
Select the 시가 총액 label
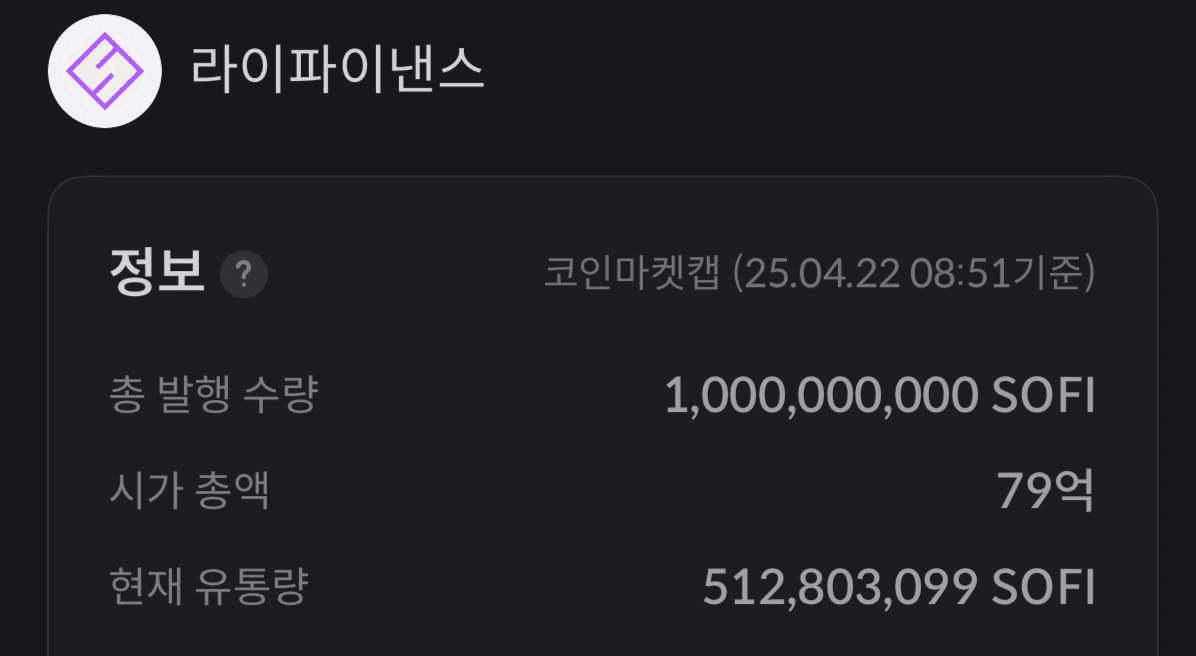pos(189,491)
